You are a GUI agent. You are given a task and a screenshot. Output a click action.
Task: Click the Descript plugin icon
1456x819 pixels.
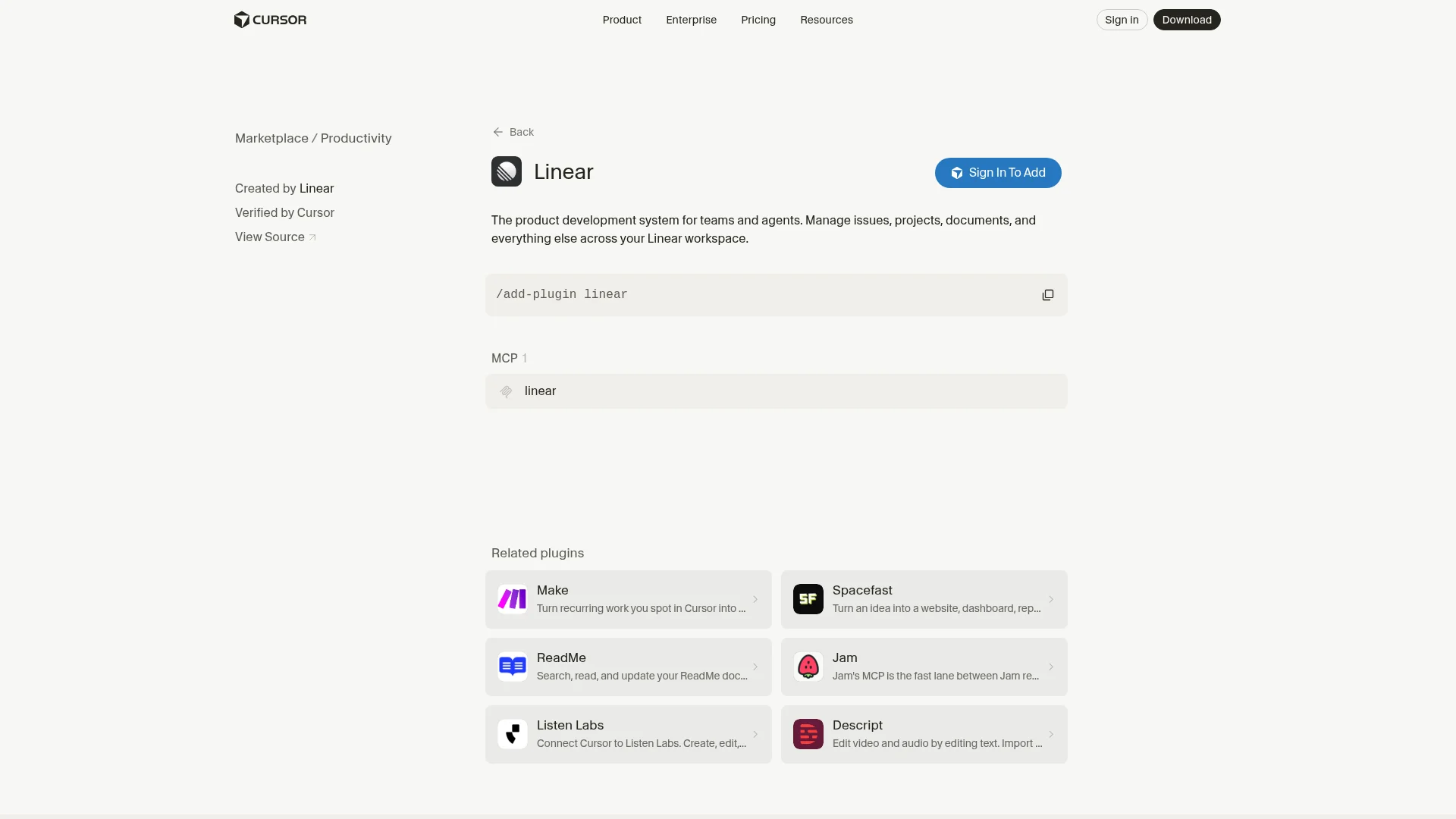click(x=808, y=734)
